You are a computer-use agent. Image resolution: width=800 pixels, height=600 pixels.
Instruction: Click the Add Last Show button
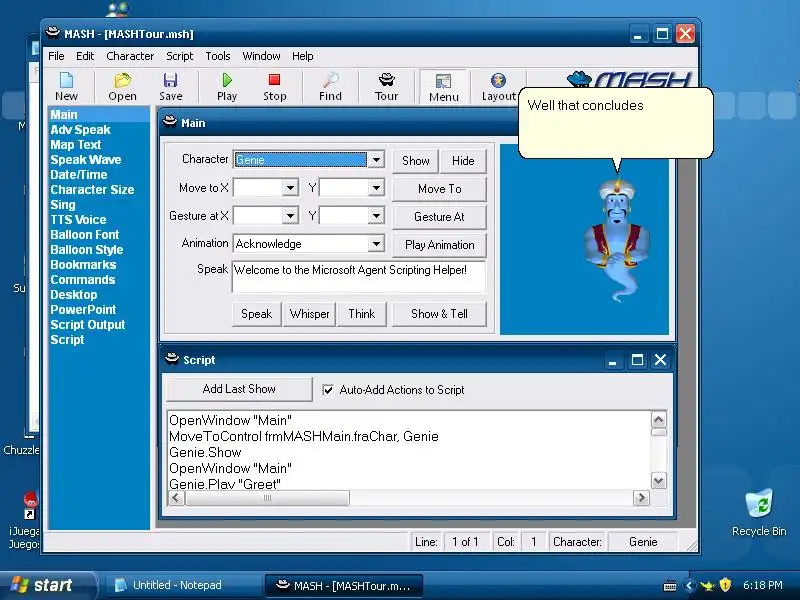coord(239,389)
